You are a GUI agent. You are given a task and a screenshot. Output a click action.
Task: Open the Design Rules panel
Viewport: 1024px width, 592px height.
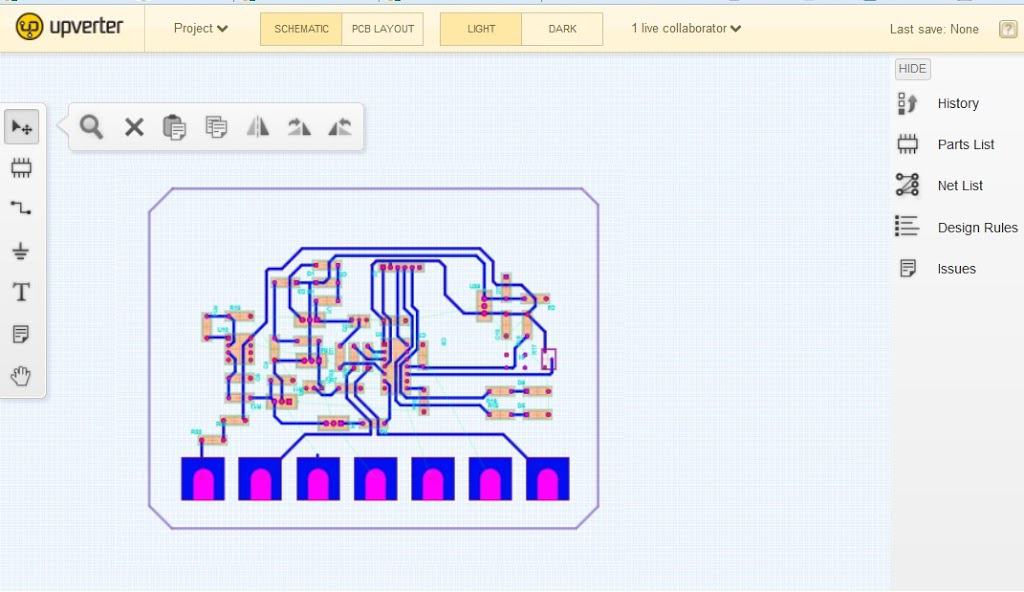977,227
